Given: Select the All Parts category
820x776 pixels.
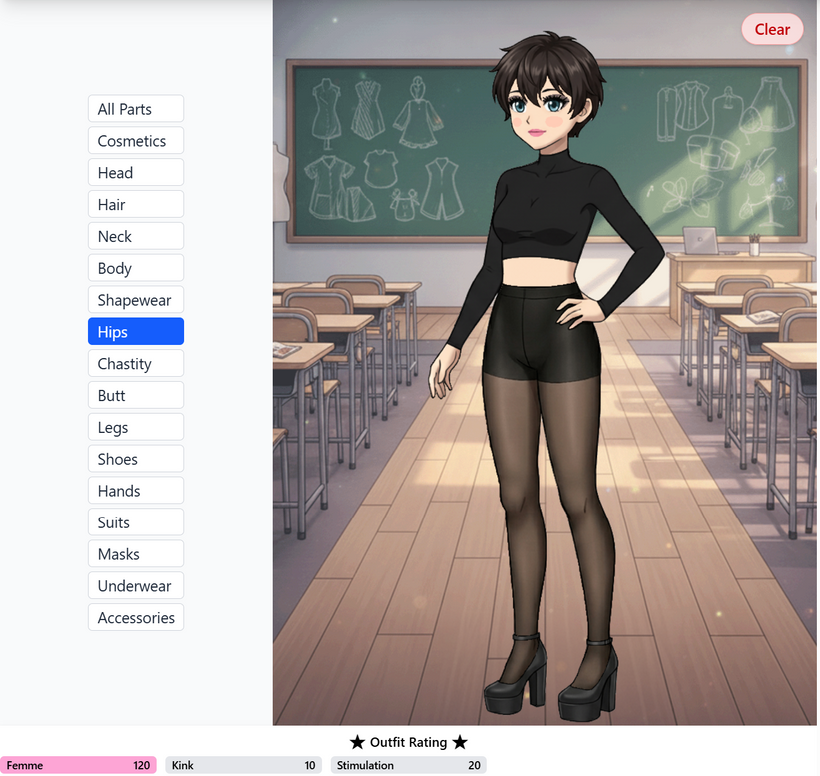Looking at the screenshot, I should coord(135,109).
